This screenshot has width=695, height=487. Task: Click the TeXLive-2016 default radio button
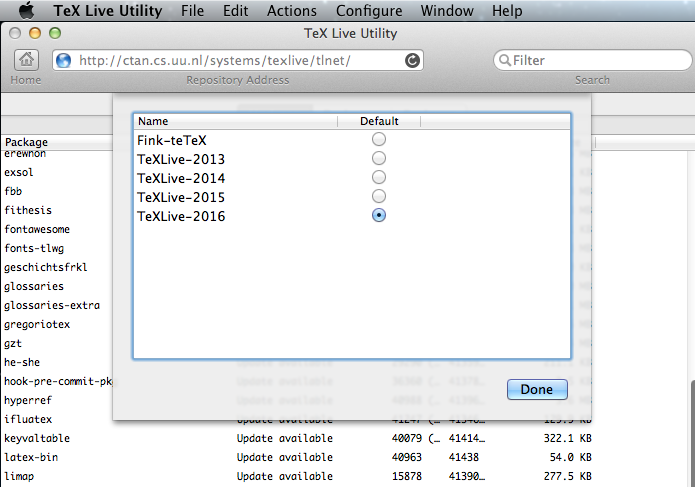click(x=379, y=215)
